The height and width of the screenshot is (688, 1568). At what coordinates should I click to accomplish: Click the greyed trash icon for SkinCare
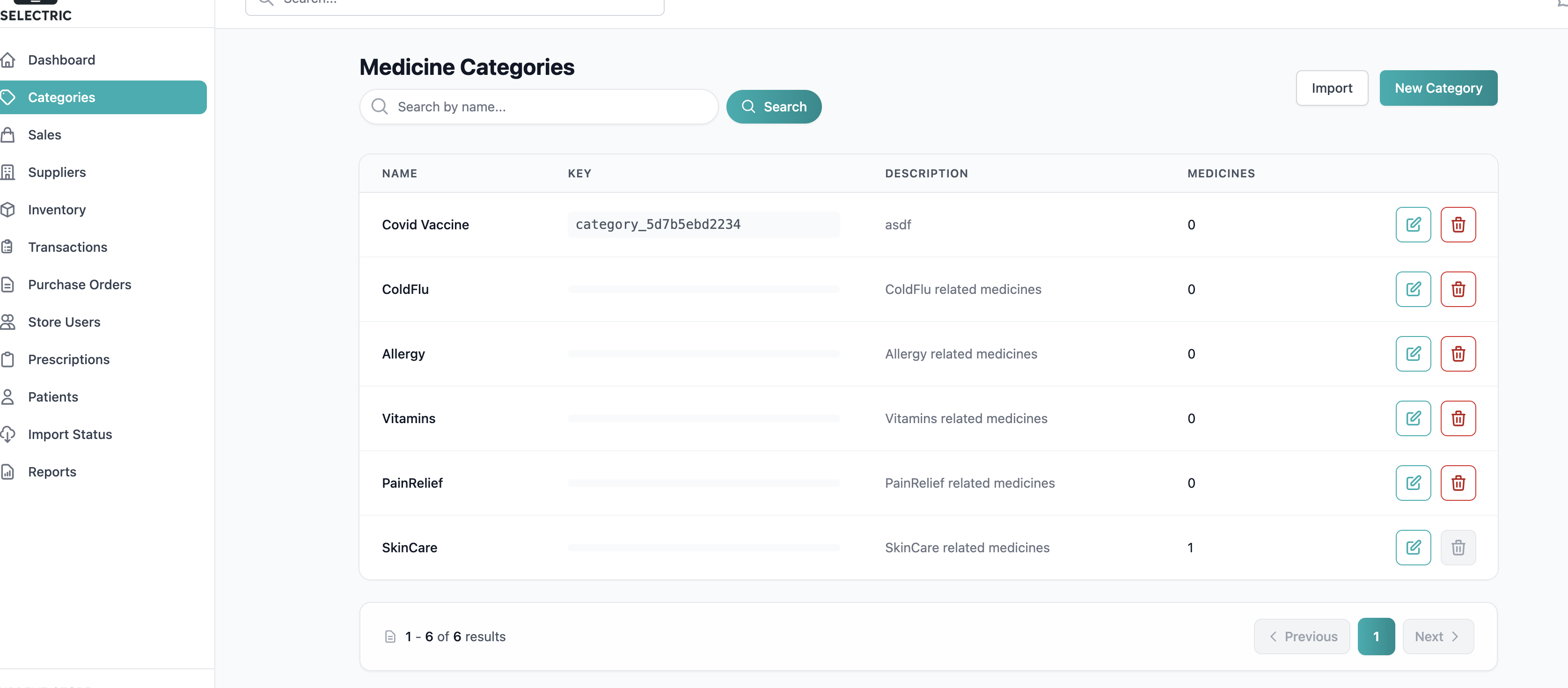[x=1458, y=547]
